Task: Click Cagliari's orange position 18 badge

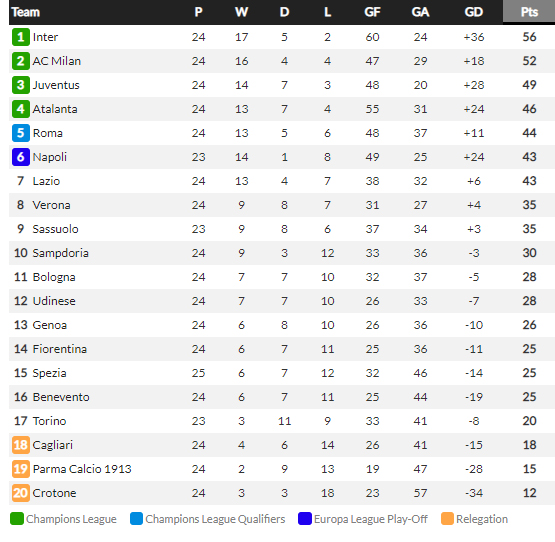Action: point(21,445)
